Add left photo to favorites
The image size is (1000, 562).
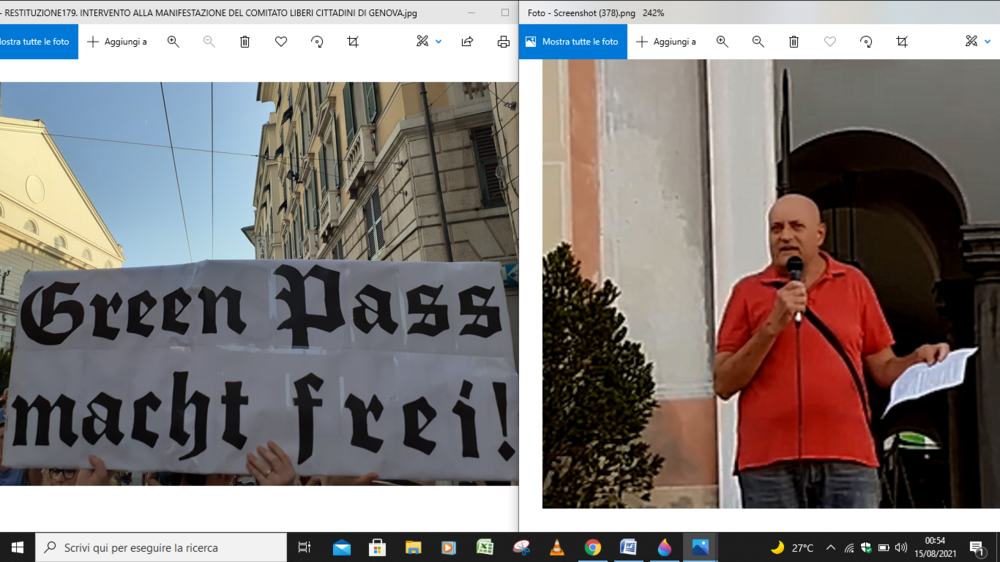pos(281,41)
